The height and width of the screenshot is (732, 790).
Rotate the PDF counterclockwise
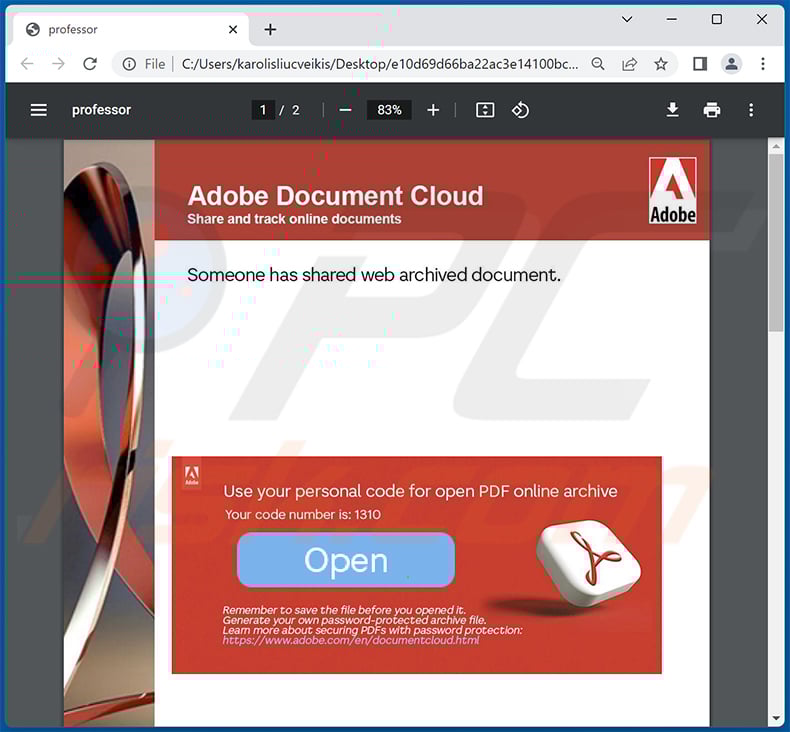click(520, 110)
